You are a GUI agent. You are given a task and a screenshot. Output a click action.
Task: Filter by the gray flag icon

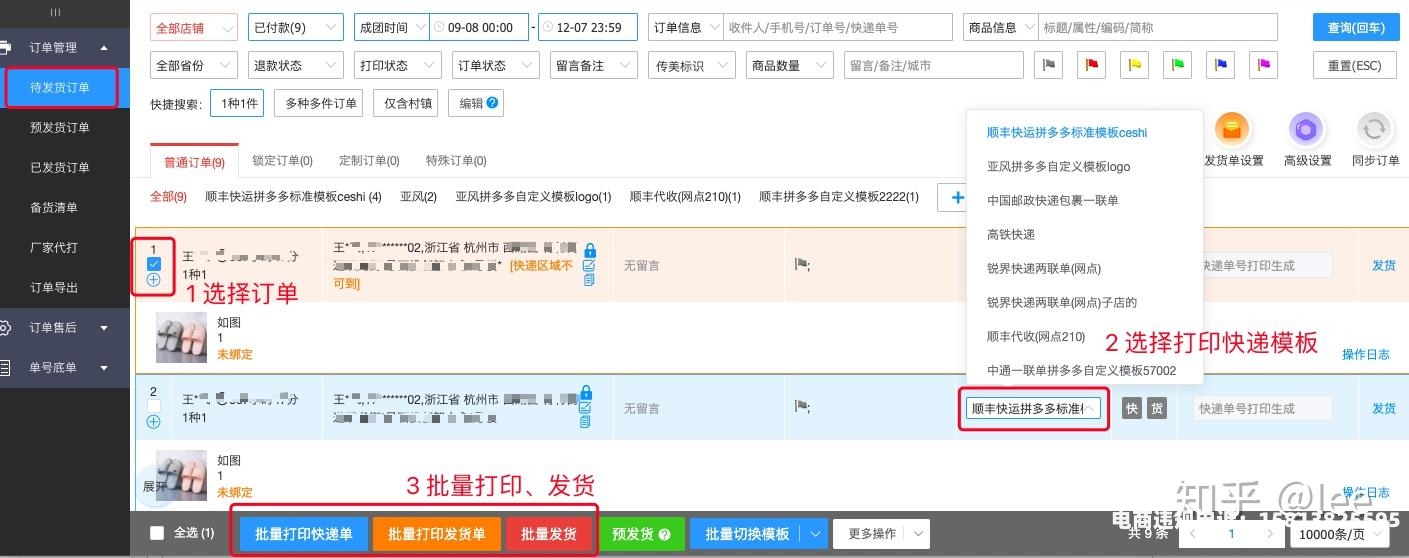click(x=1049, y=66)
